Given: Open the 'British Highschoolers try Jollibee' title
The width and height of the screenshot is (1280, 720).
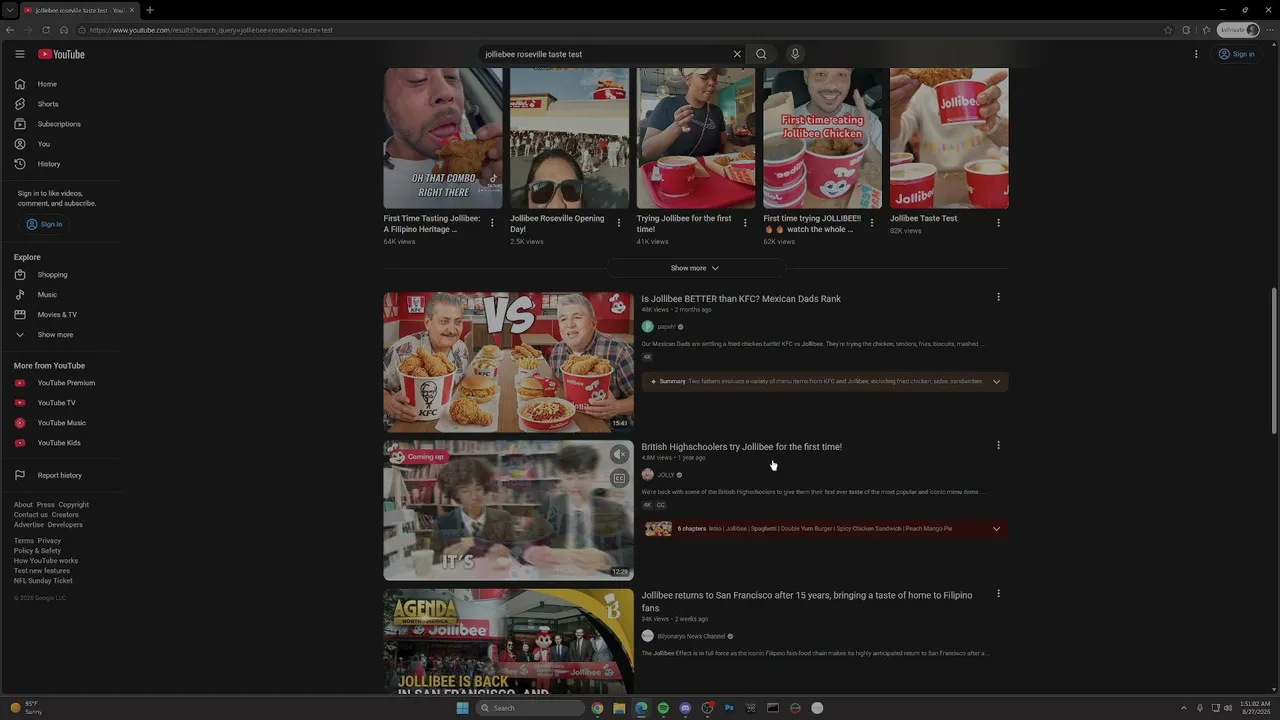Looking at the screenshot, I should [741, 447].
